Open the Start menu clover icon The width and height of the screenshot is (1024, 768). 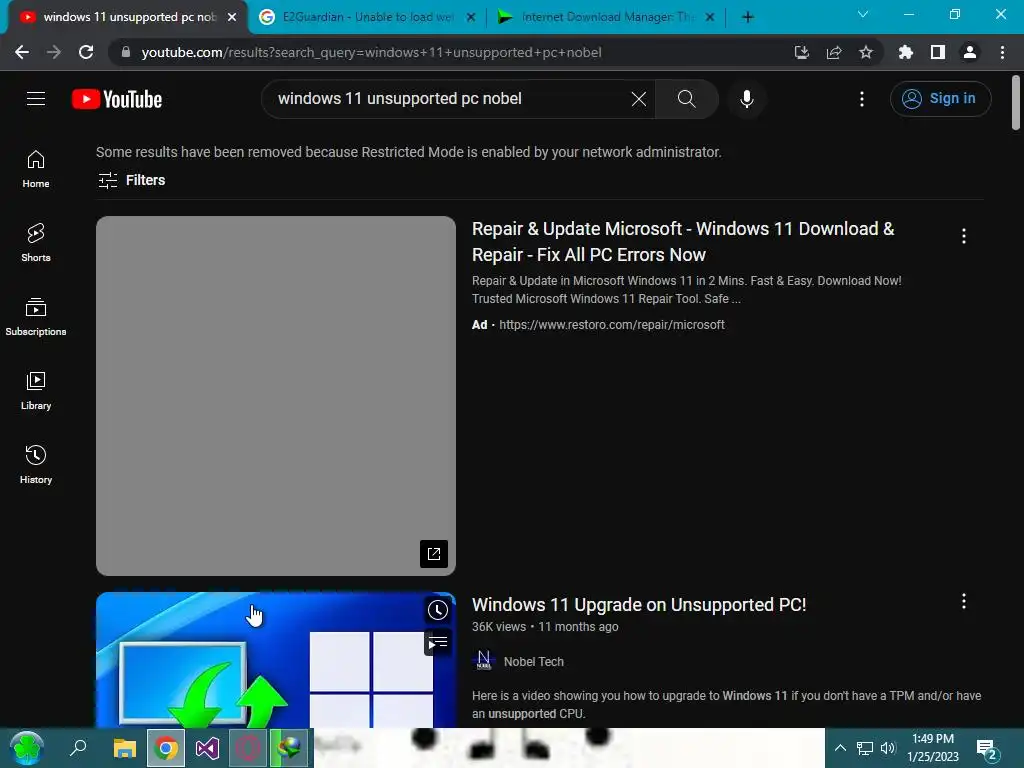(27, 748)
